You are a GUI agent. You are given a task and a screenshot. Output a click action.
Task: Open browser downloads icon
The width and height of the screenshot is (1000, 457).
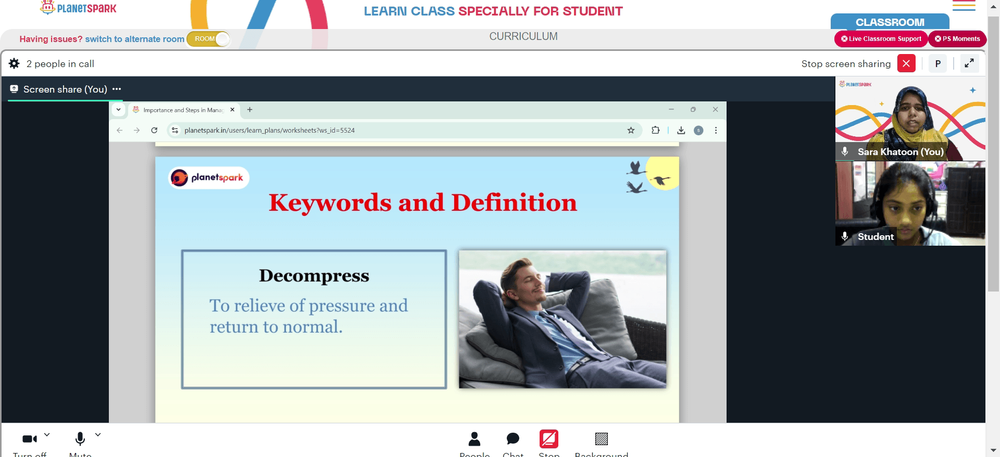pos(681,130)
